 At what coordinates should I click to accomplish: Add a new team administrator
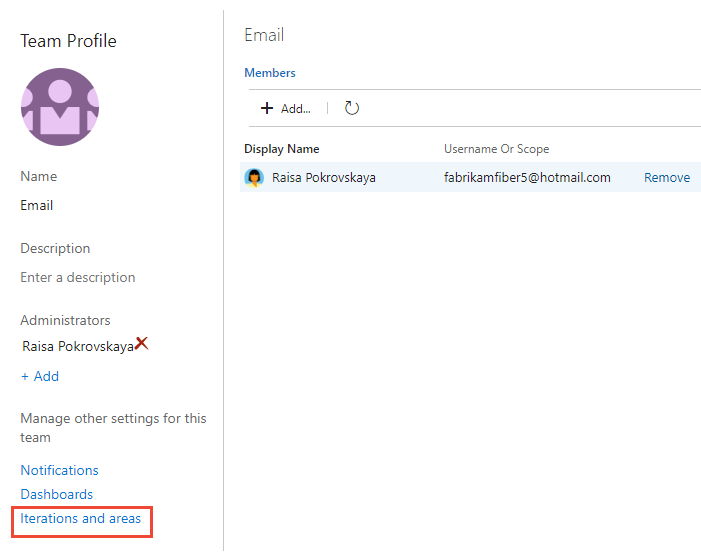[40, 376]
